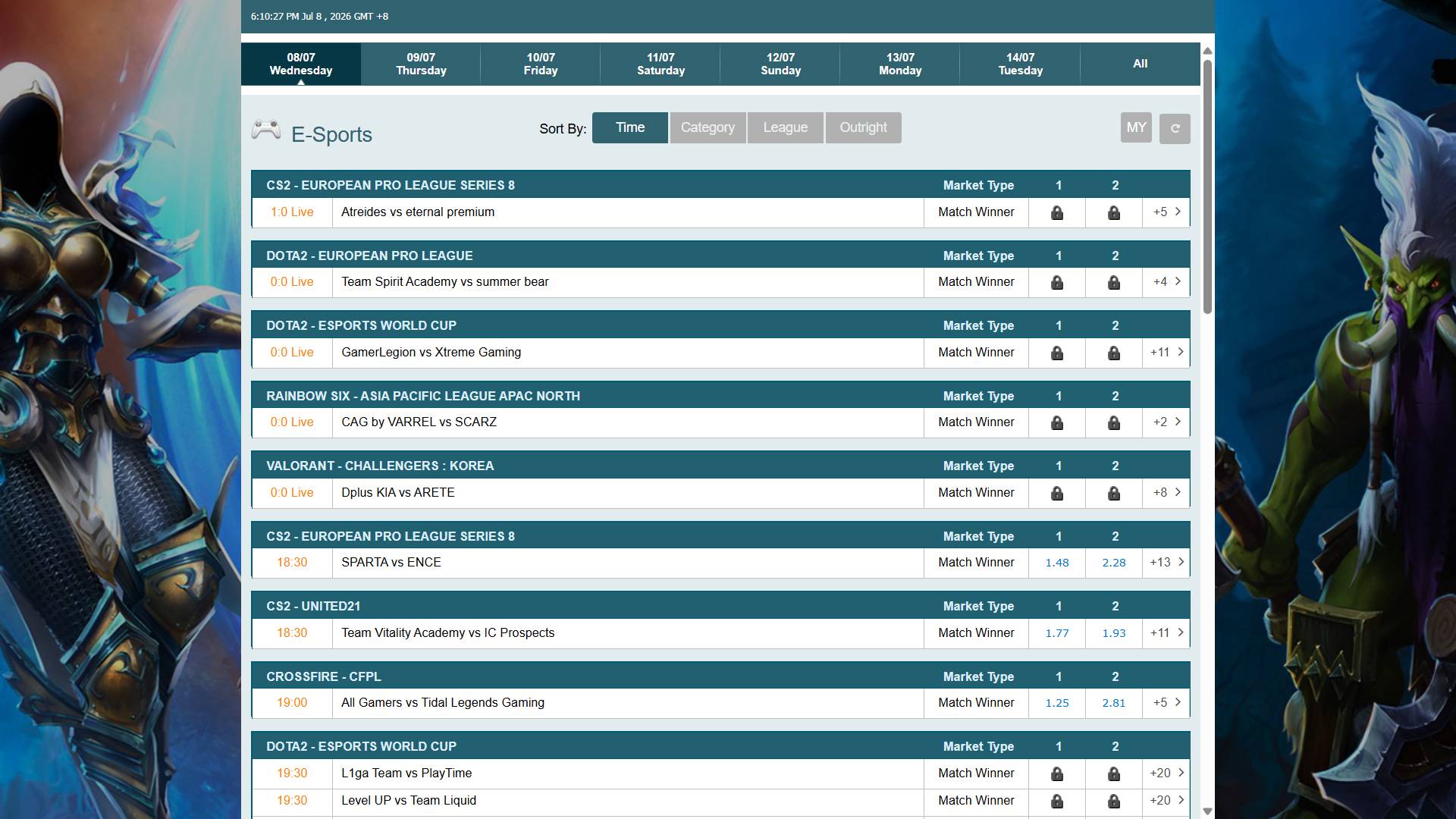Sort matches by League

(x=786, y=127)
